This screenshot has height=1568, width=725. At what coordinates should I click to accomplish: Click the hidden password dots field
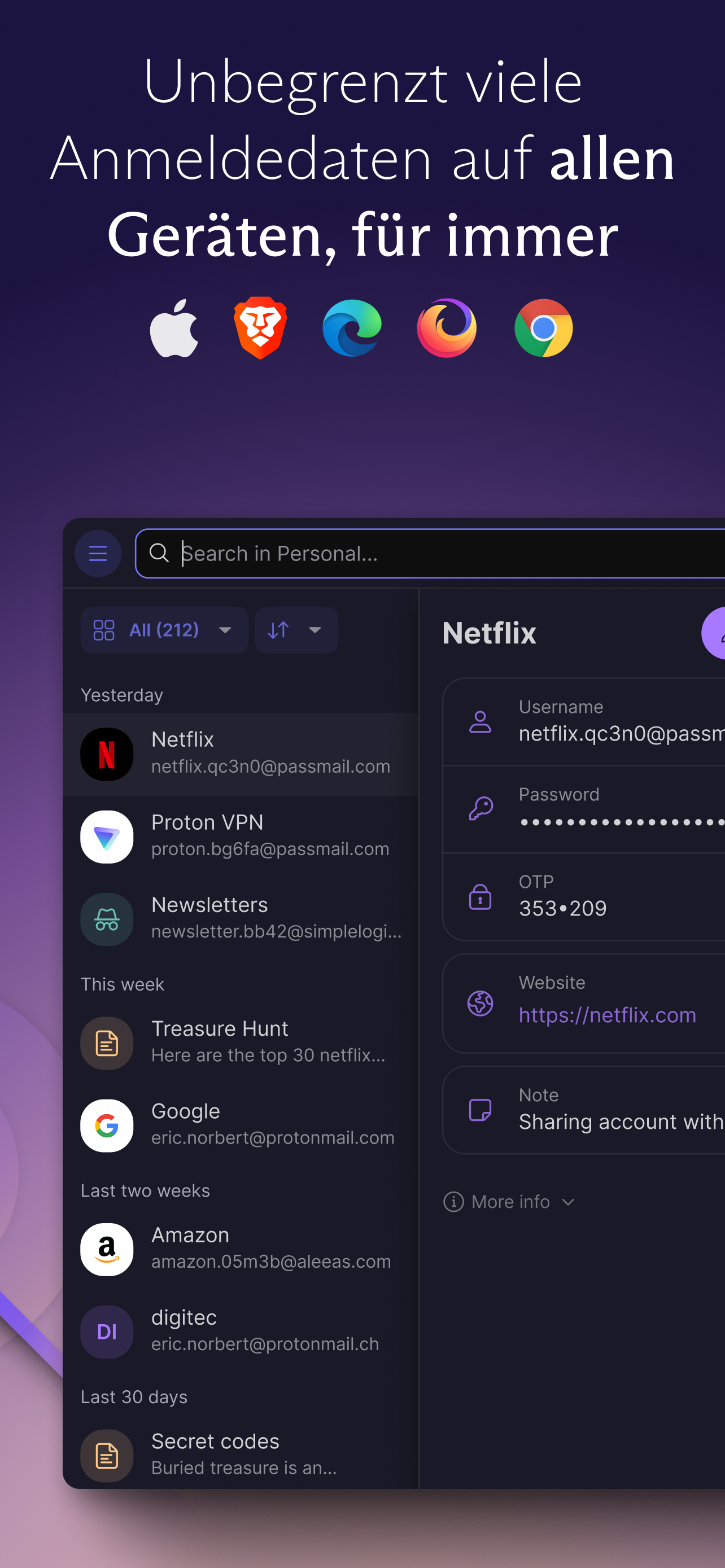tap(622, 822)
